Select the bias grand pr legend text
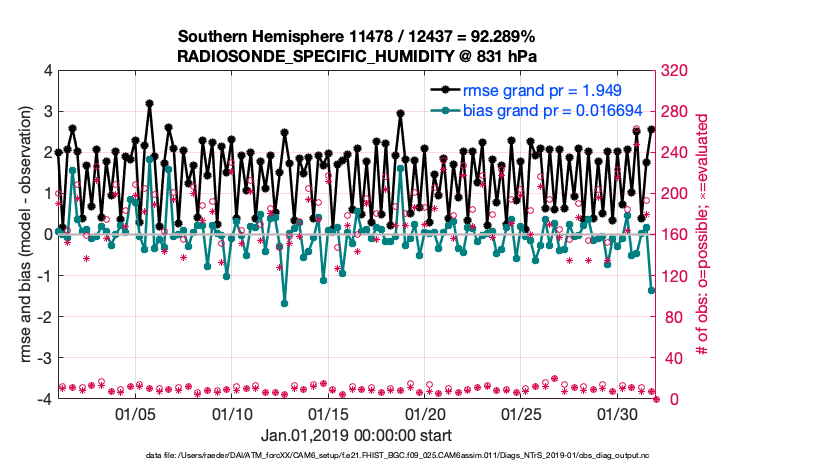Viewport: 830px width, 470px height. (x=558, y=110)
